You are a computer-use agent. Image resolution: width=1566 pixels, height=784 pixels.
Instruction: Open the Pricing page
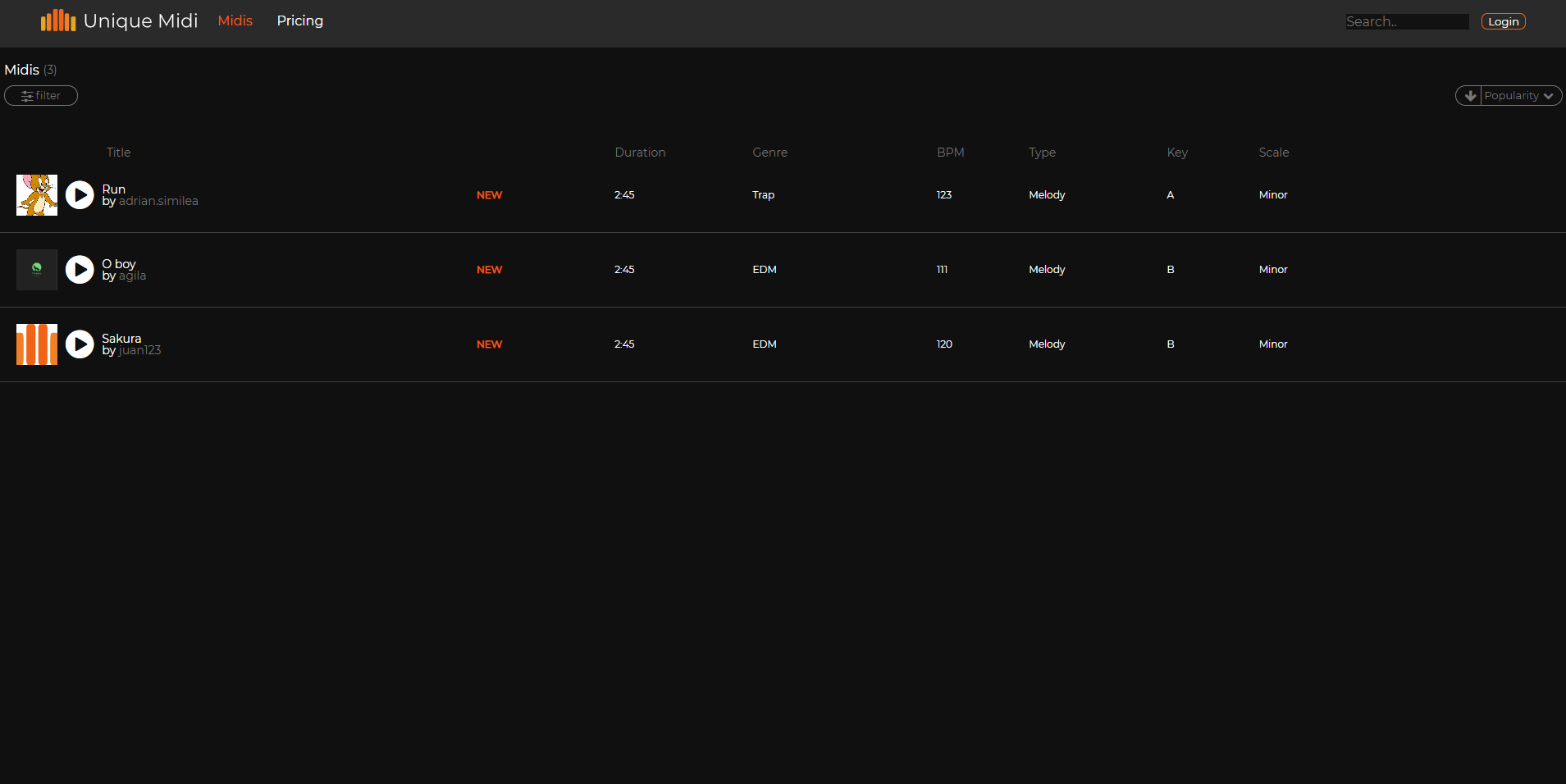(300, 21)
